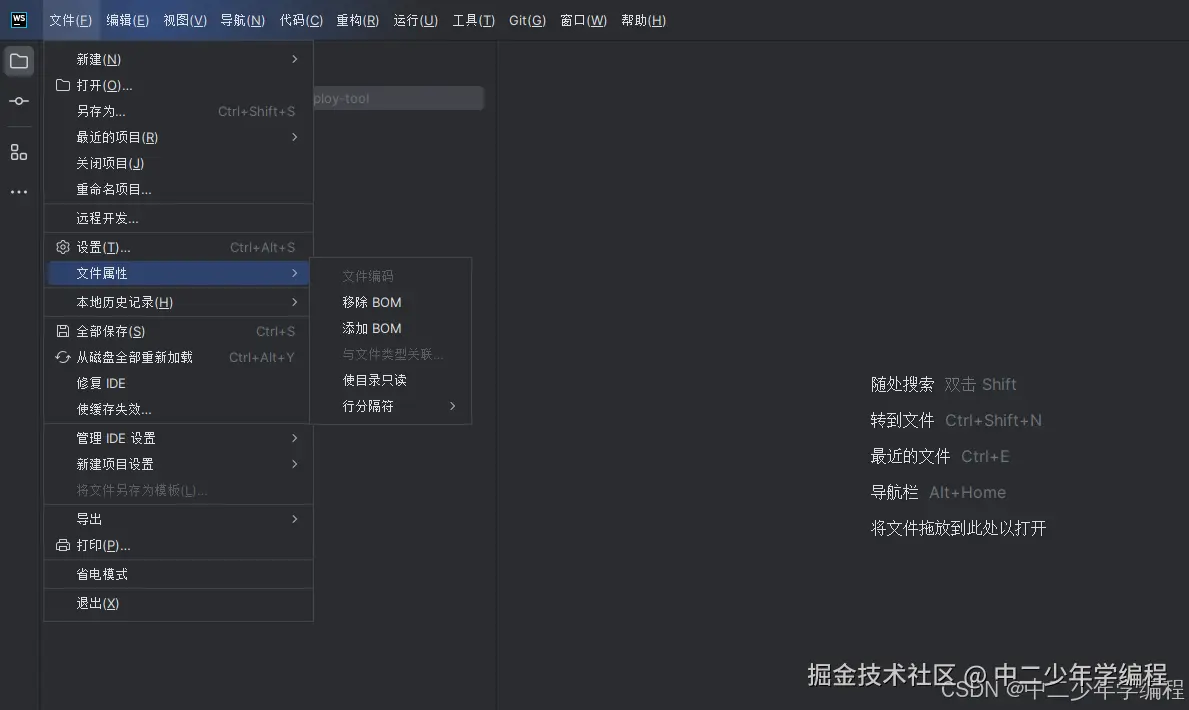1189x710 pixels.
Task: Select the Commit icon in the left sidebar
Action: pos(19,100)
